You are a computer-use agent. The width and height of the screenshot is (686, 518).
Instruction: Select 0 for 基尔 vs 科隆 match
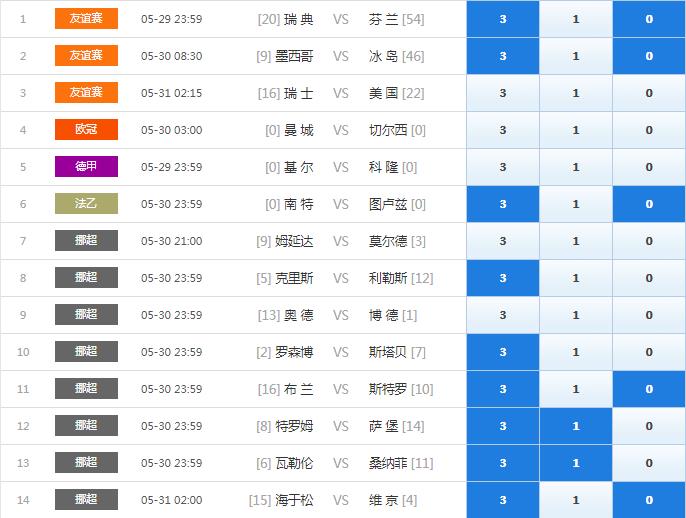649,167
